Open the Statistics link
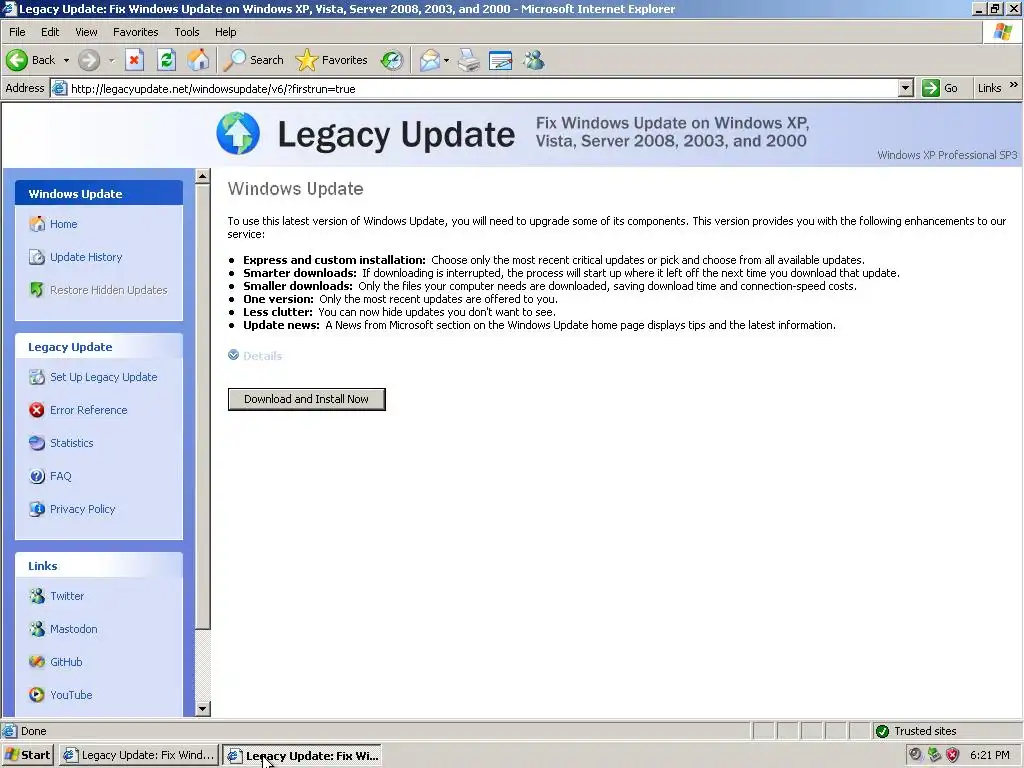The image size is (1024, 768). click(x=72, y=443)
